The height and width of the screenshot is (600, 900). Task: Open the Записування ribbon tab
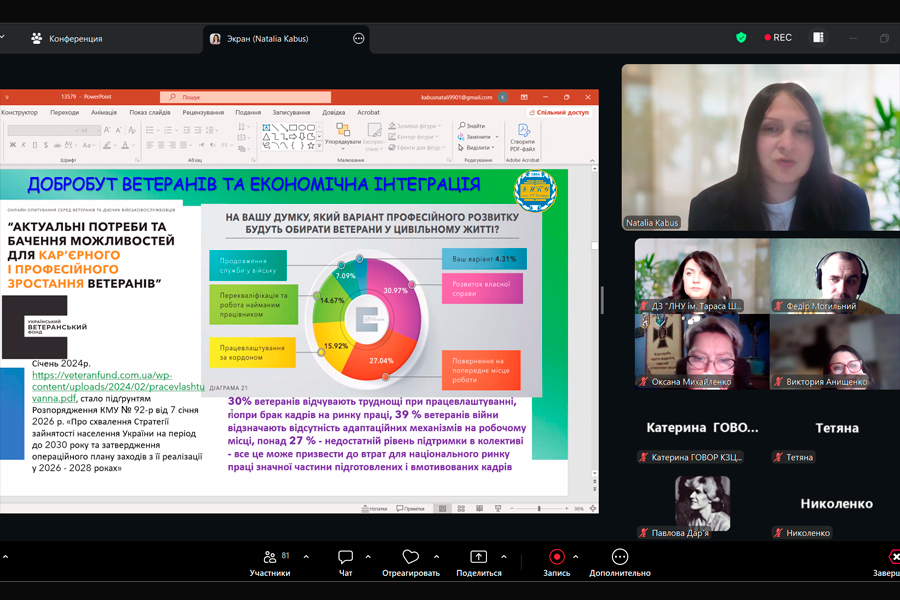(291, 113)
